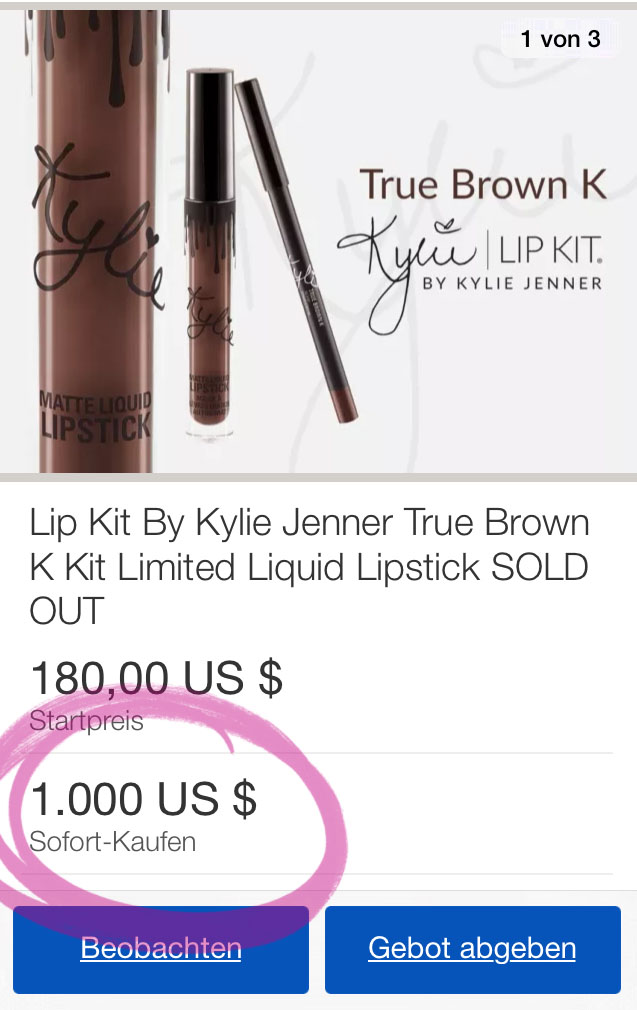Click the SOLD OUT words in the title
The image size is (637, 1010).
tap(309, 589)
